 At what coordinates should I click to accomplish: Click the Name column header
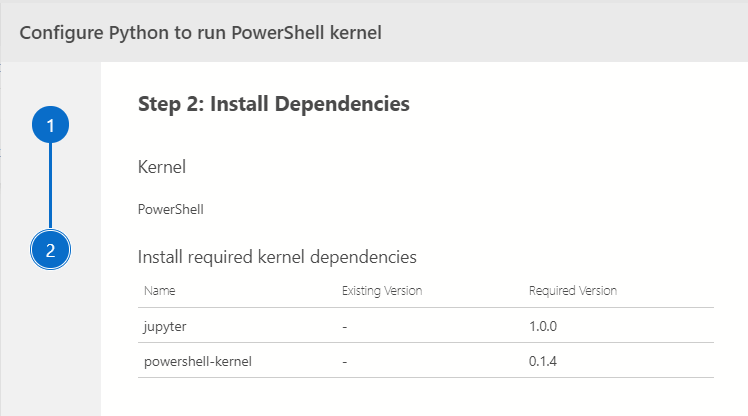[160, 291]
